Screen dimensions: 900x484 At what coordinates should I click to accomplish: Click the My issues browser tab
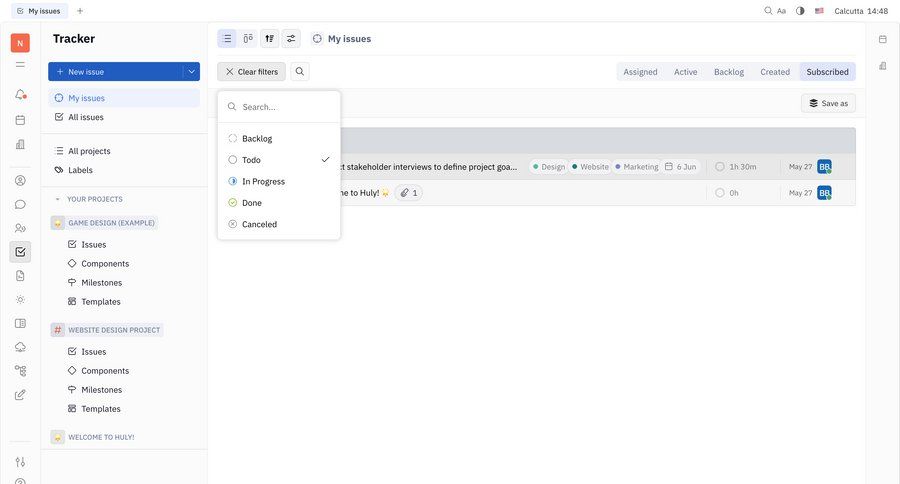pos(39,11)
